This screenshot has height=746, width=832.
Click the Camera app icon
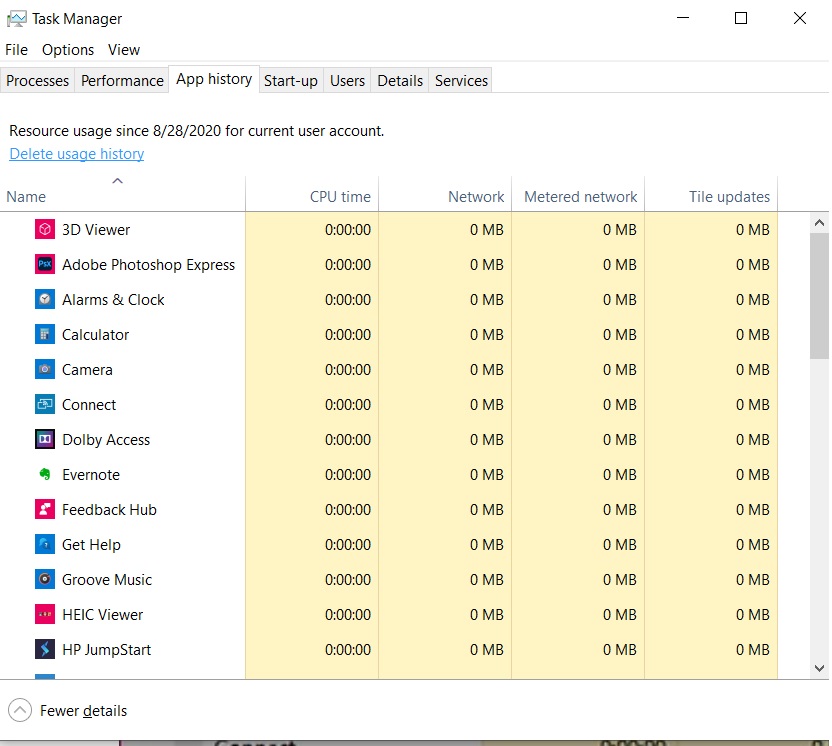click(x=45, y=370)
